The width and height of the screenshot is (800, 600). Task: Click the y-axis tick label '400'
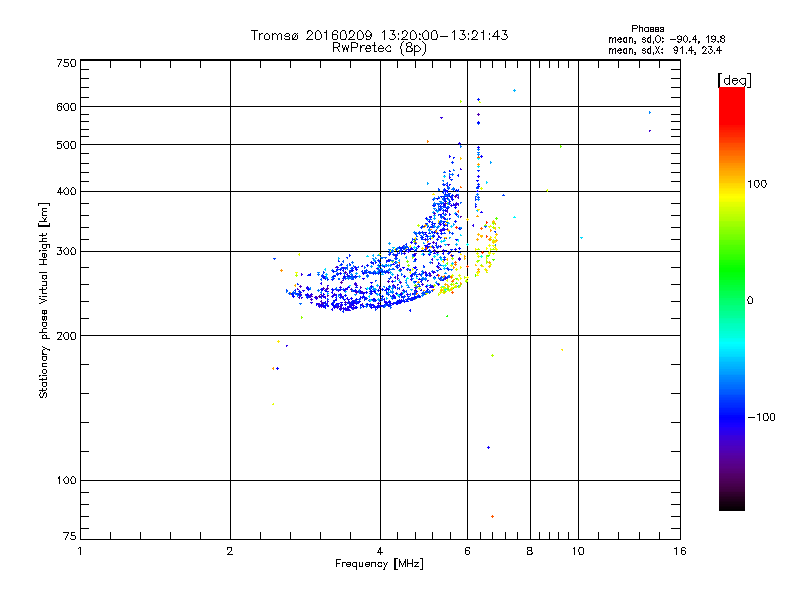[x=66, y=192]
